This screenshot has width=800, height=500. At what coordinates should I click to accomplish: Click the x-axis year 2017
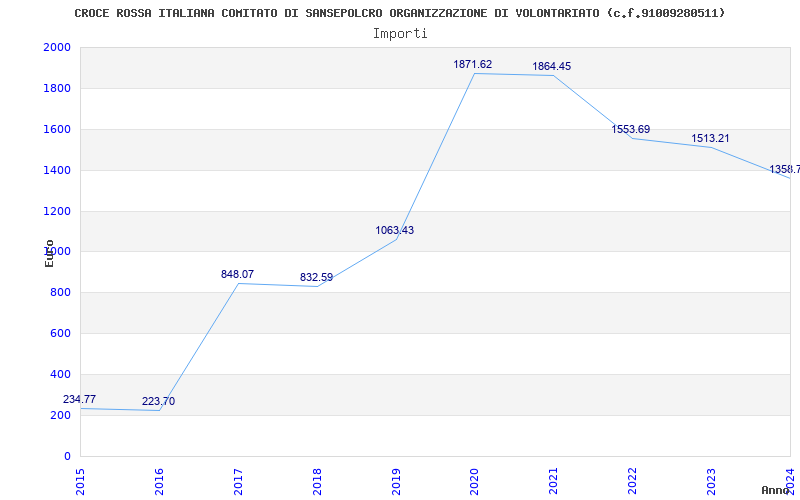[x=238, y=482]
